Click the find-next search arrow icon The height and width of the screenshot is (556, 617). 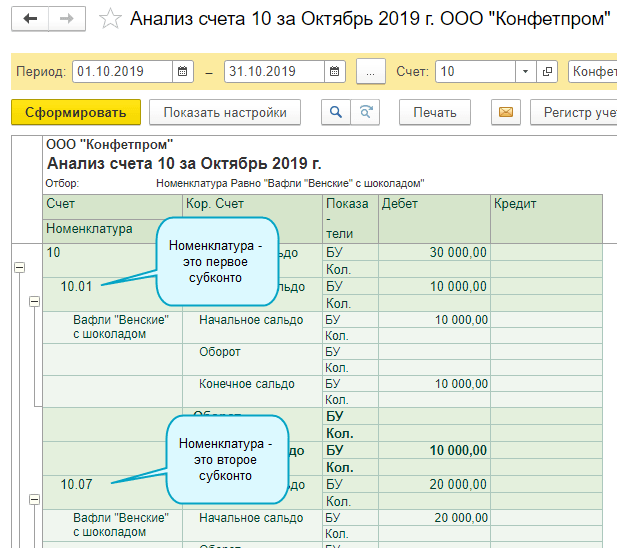tap(365, 113)
